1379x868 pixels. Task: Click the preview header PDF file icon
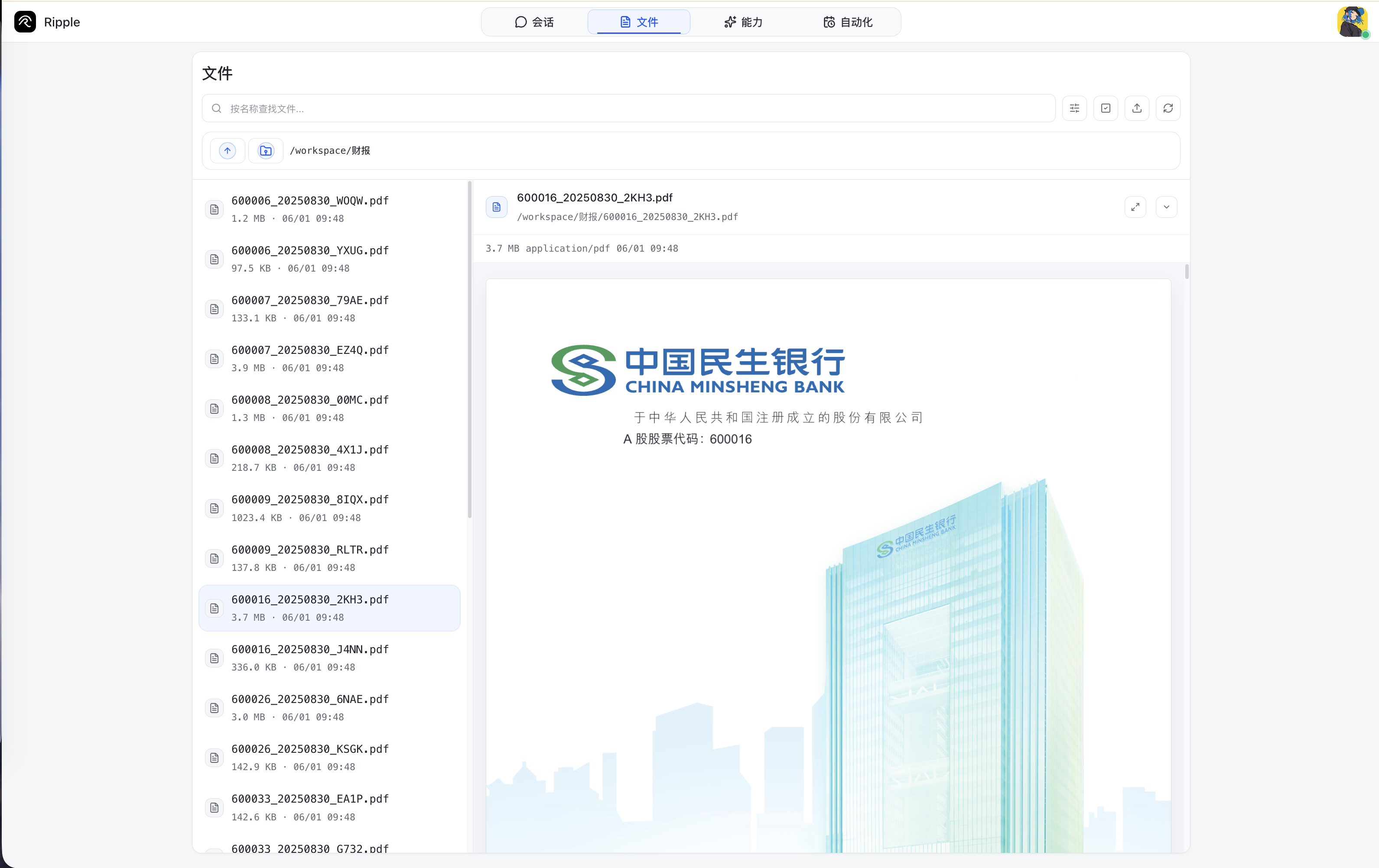pyautogui.click(x=497, y=207)
